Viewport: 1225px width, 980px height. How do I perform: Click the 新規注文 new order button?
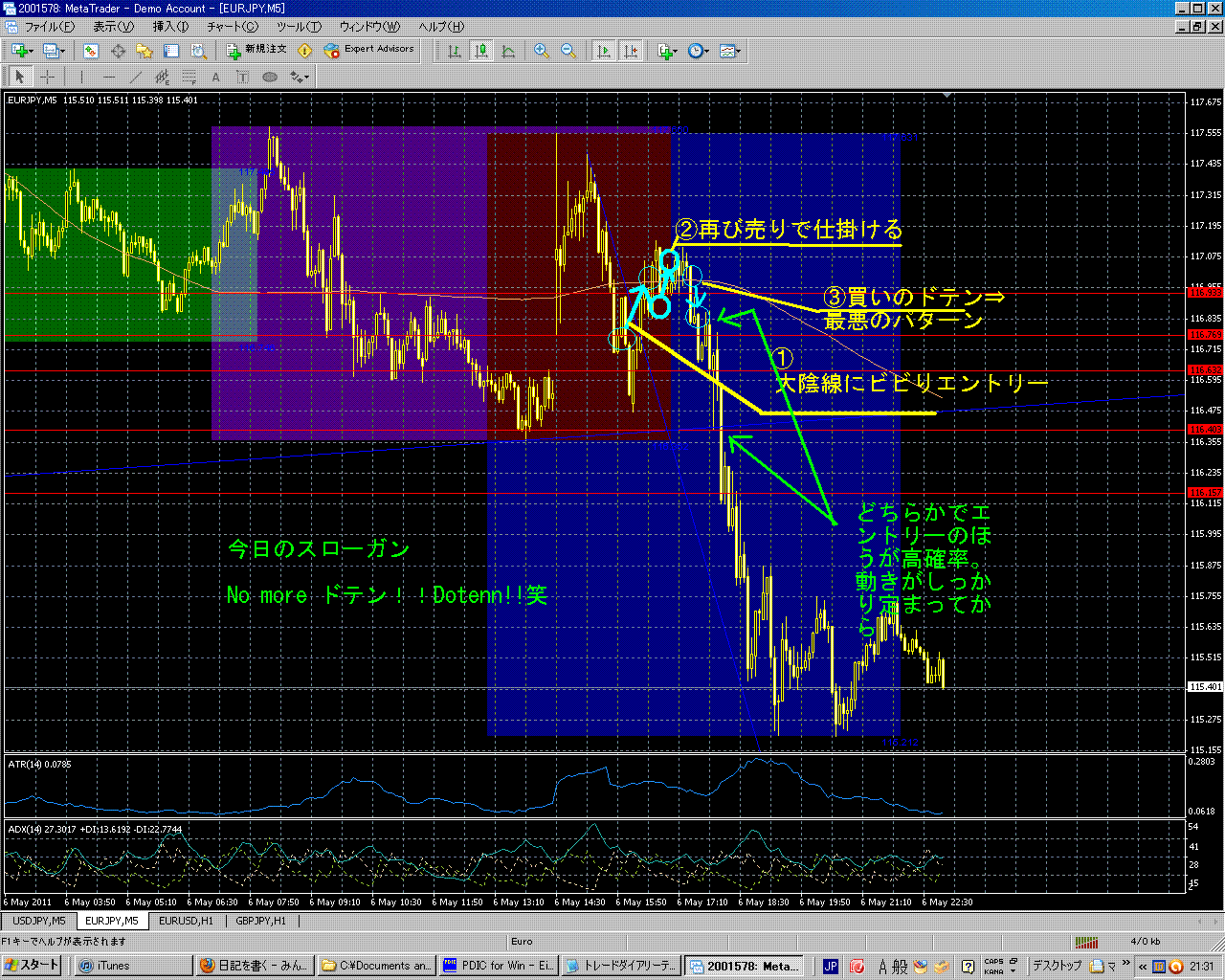pos(256,50)
